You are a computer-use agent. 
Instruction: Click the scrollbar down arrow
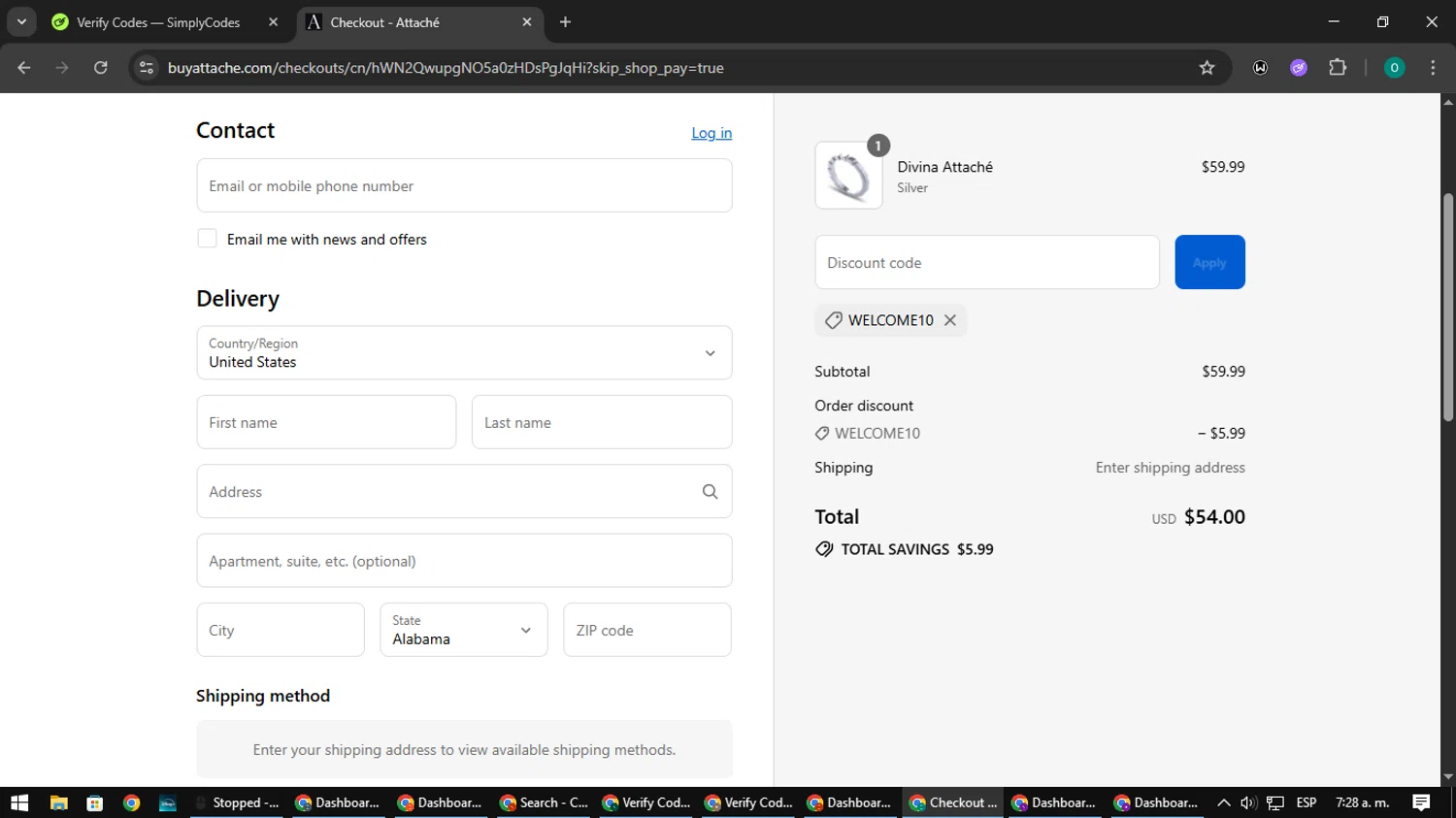[1448, 777]
